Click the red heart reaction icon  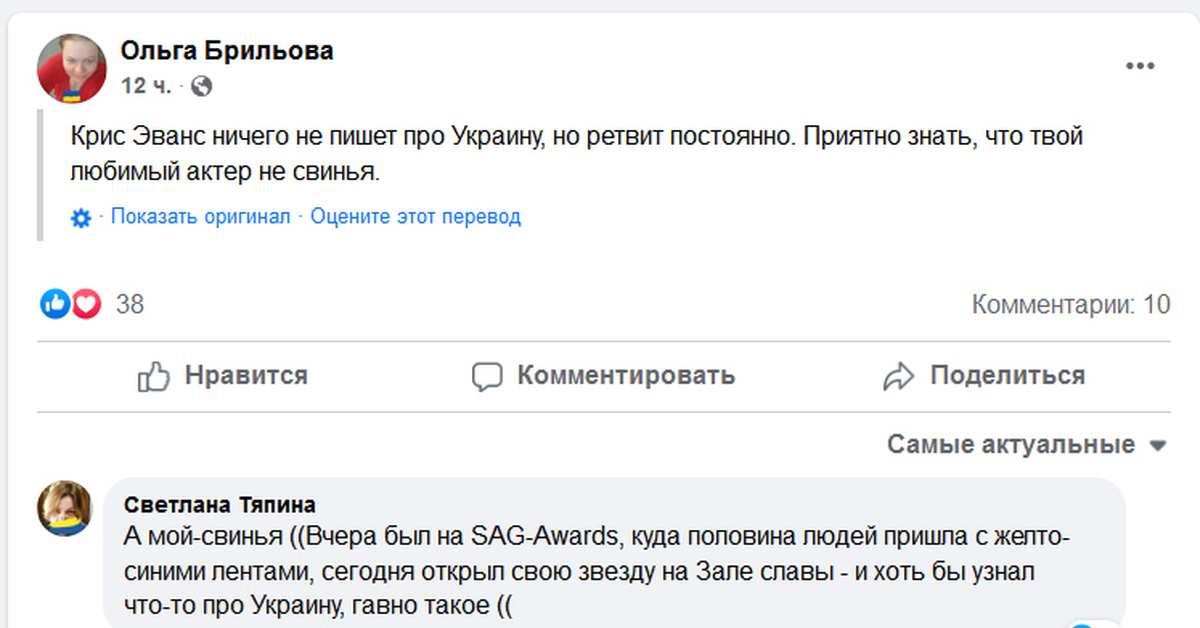coord(86,304)
